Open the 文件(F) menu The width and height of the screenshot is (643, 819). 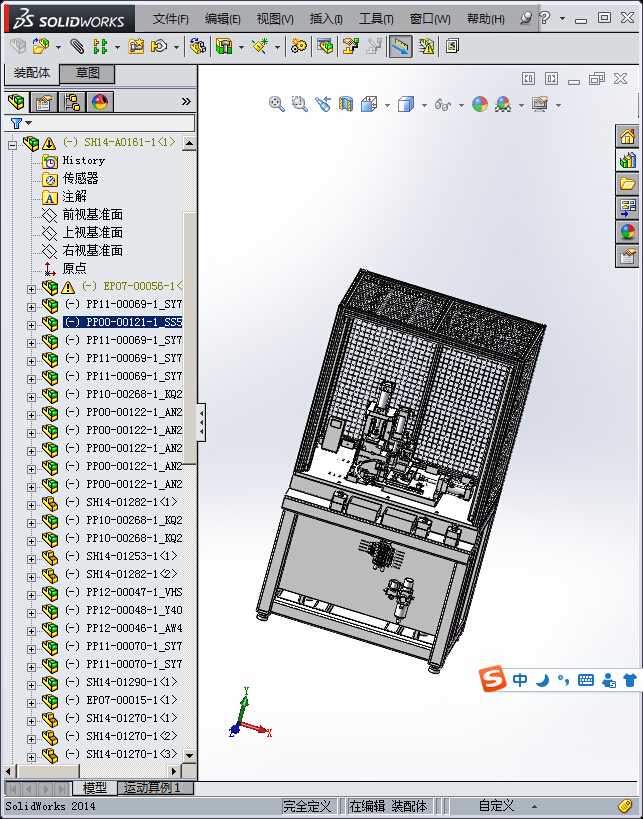170,19
